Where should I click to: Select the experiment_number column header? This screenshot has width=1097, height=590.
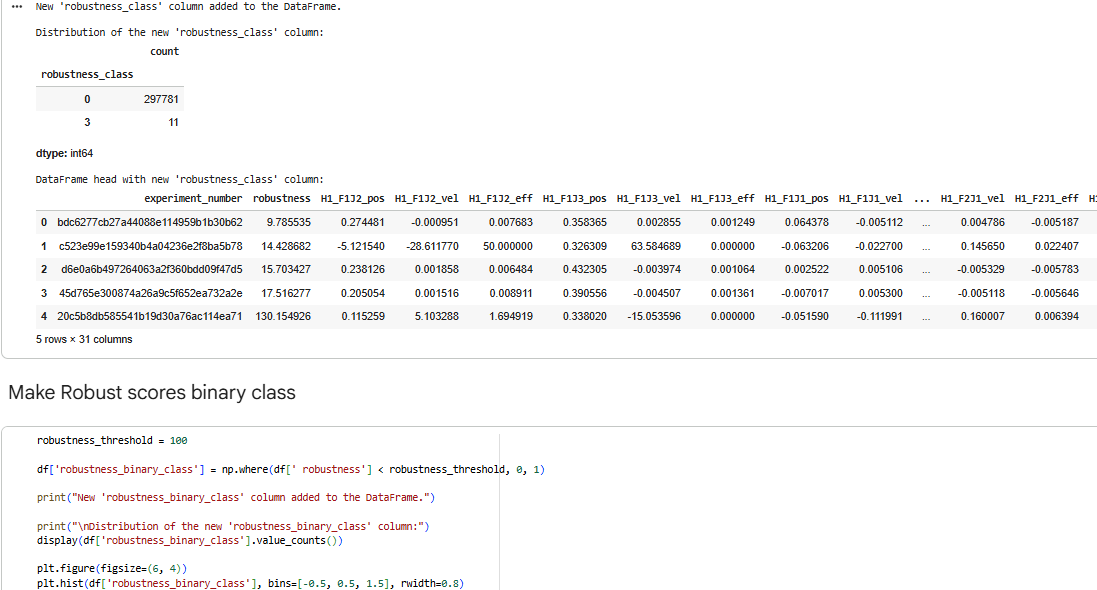(x=193, y=198)
